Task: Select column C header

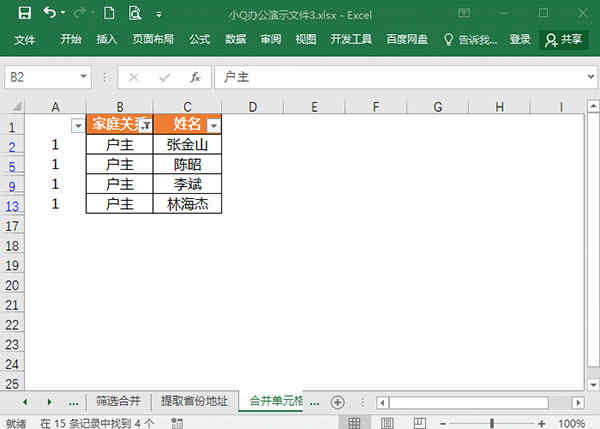Action: 188,107
